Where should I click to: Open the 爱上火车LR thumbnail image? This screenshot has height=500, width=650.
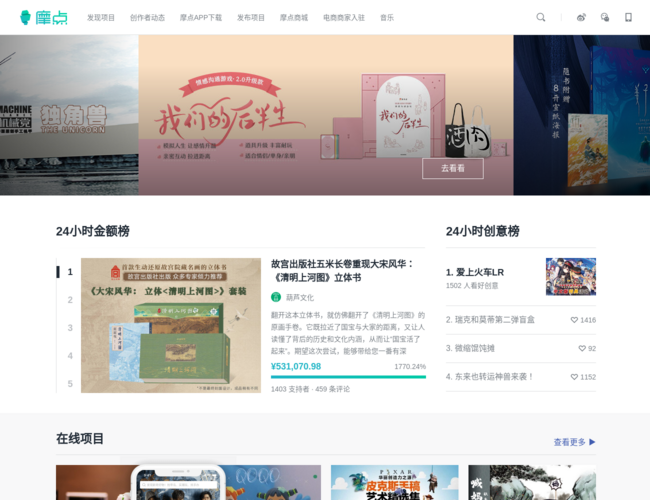click(571, 277)
